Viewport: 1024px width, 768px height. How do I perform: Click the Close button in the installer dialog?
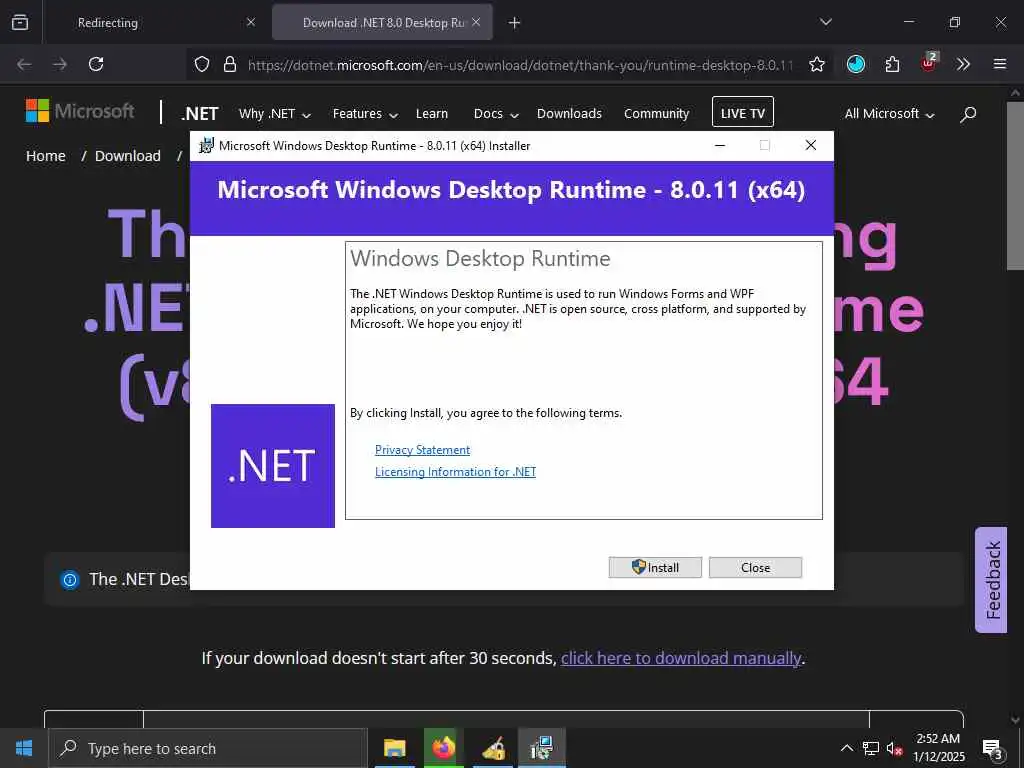755,568
